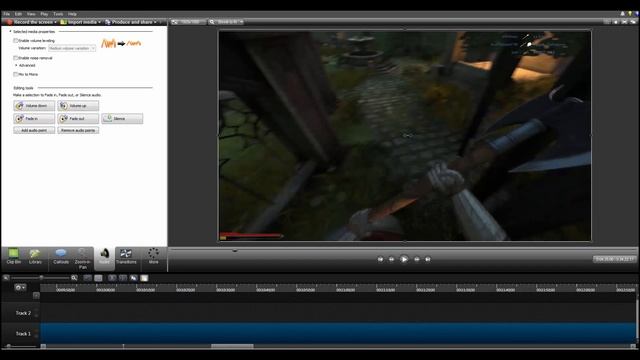Enable volume leveling checkbox
640x360 pixels.
(x=16, y=41)
